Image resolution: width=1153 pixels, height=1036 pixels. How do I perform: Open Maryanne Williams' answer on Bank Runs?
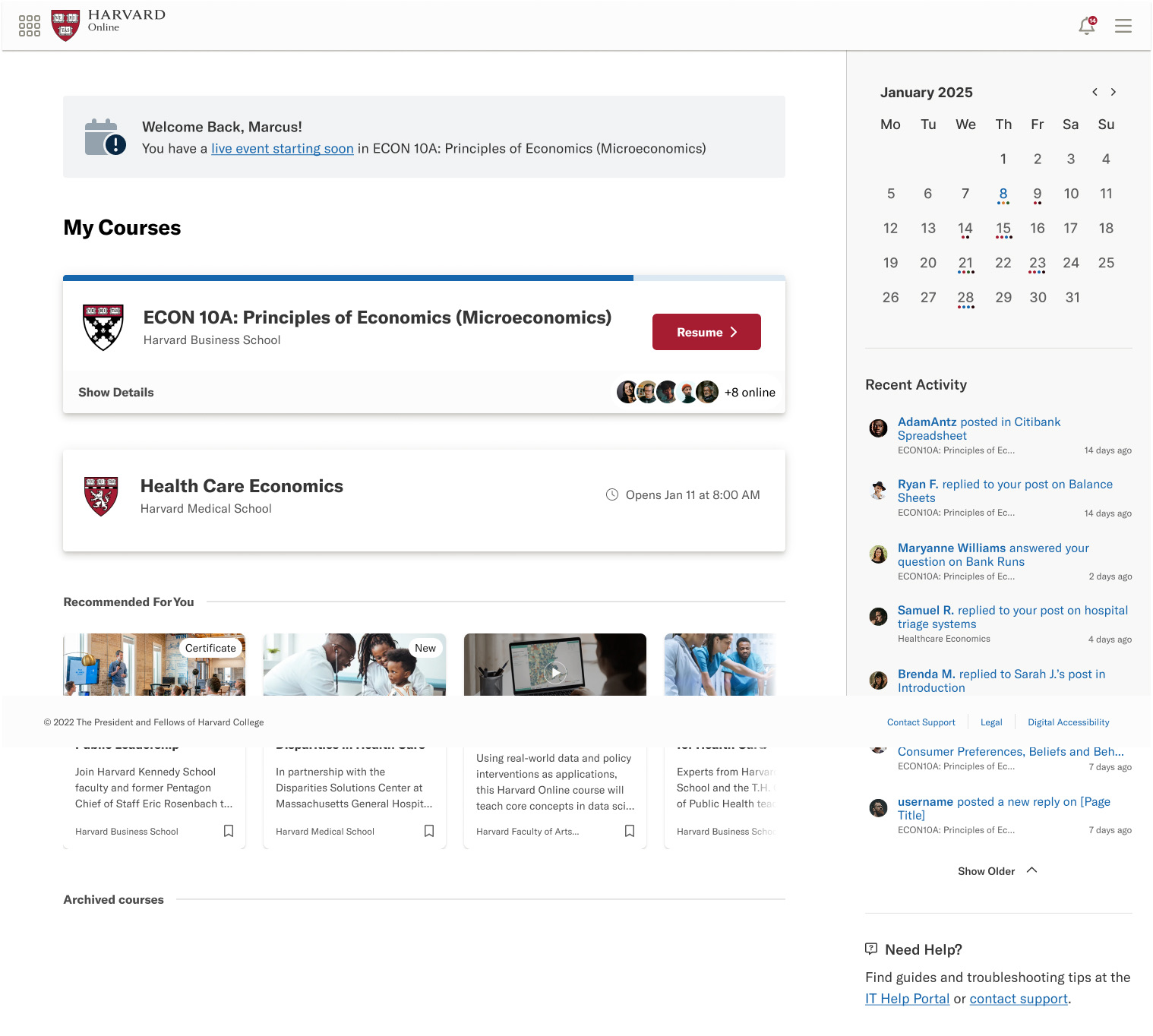(993, 555)
